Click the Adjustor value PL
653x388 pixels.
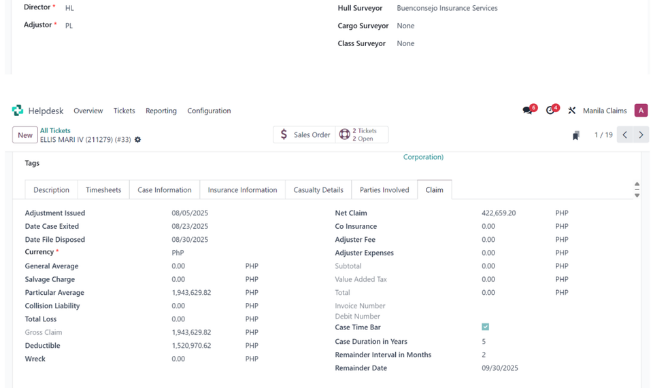click(x=69, y=25)
